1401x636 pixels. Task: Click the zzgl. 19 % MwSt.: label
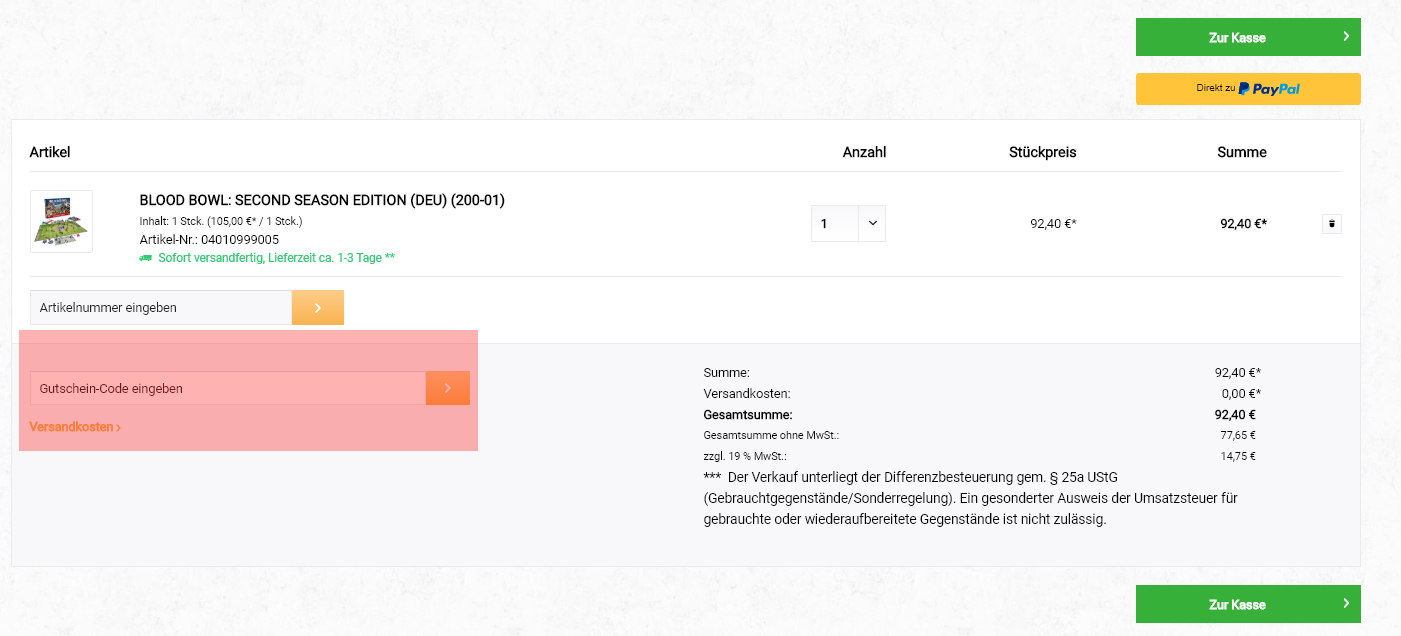pos(745,456)
